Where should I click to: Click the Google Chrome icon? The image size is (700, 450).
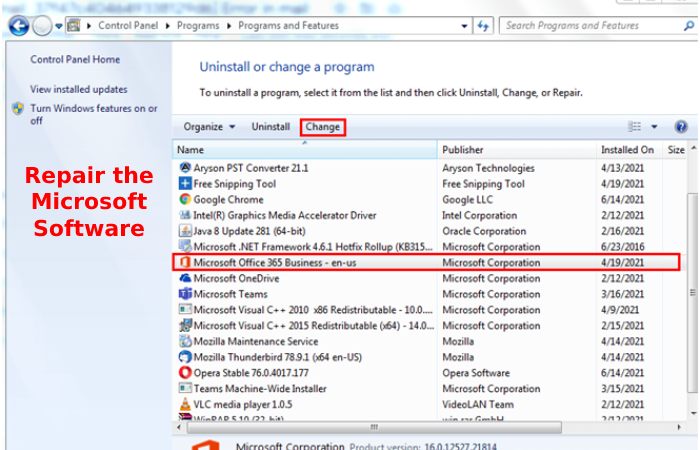(x=185, y=199)
